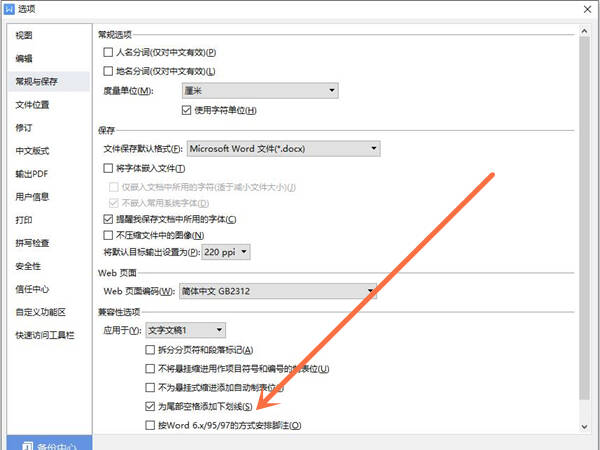The width and height of the screenshot is (600, 450).
Task: Enable 人名分词 checkbox
Action: [108, 52]
